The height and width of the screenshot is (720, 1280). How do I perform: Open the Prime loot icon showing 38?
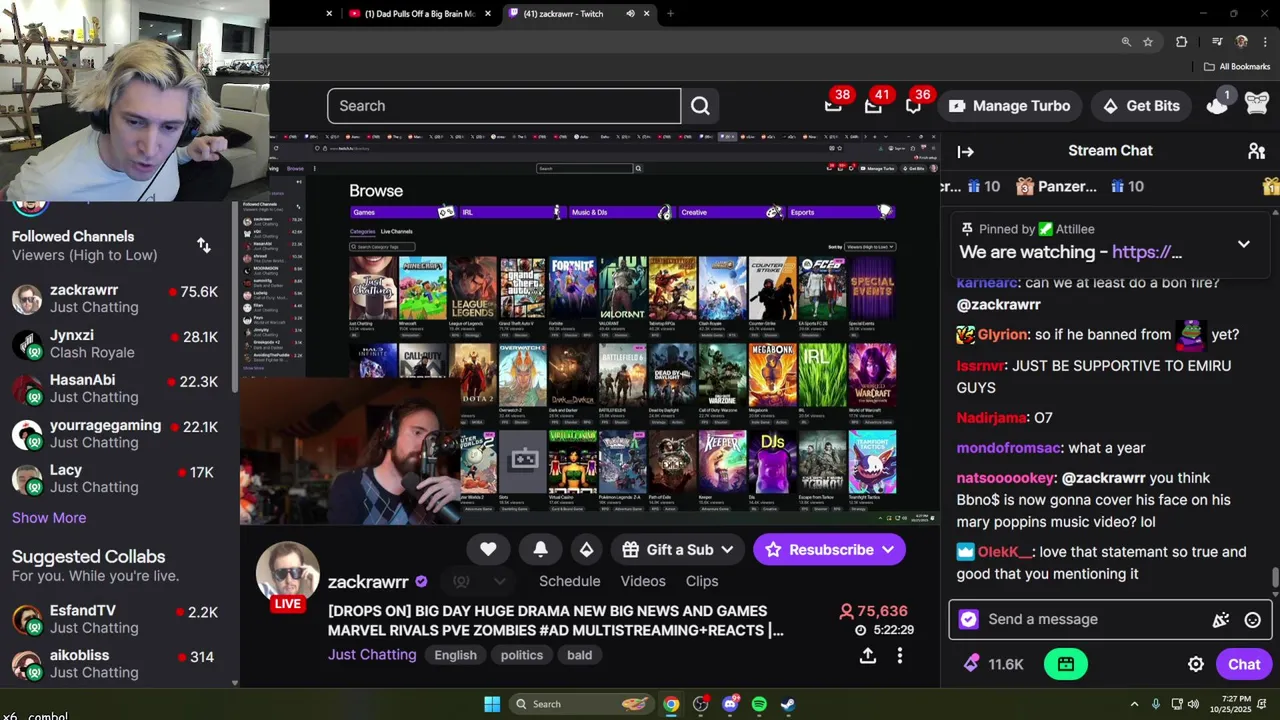[x=834, y=105]
